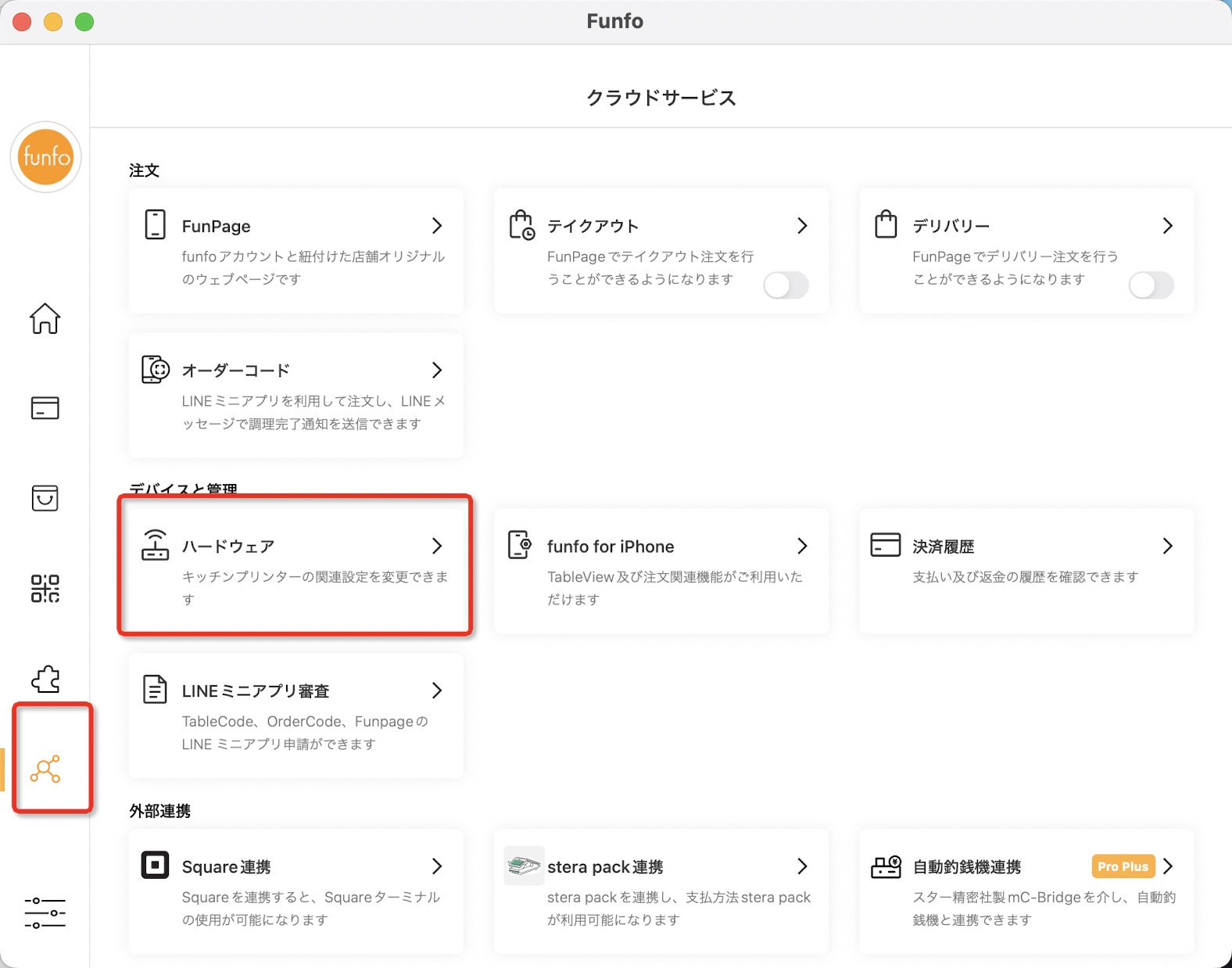Expand 自動釣銭機連携 via its chevron
The image size is (1232, 968).
1168,866
